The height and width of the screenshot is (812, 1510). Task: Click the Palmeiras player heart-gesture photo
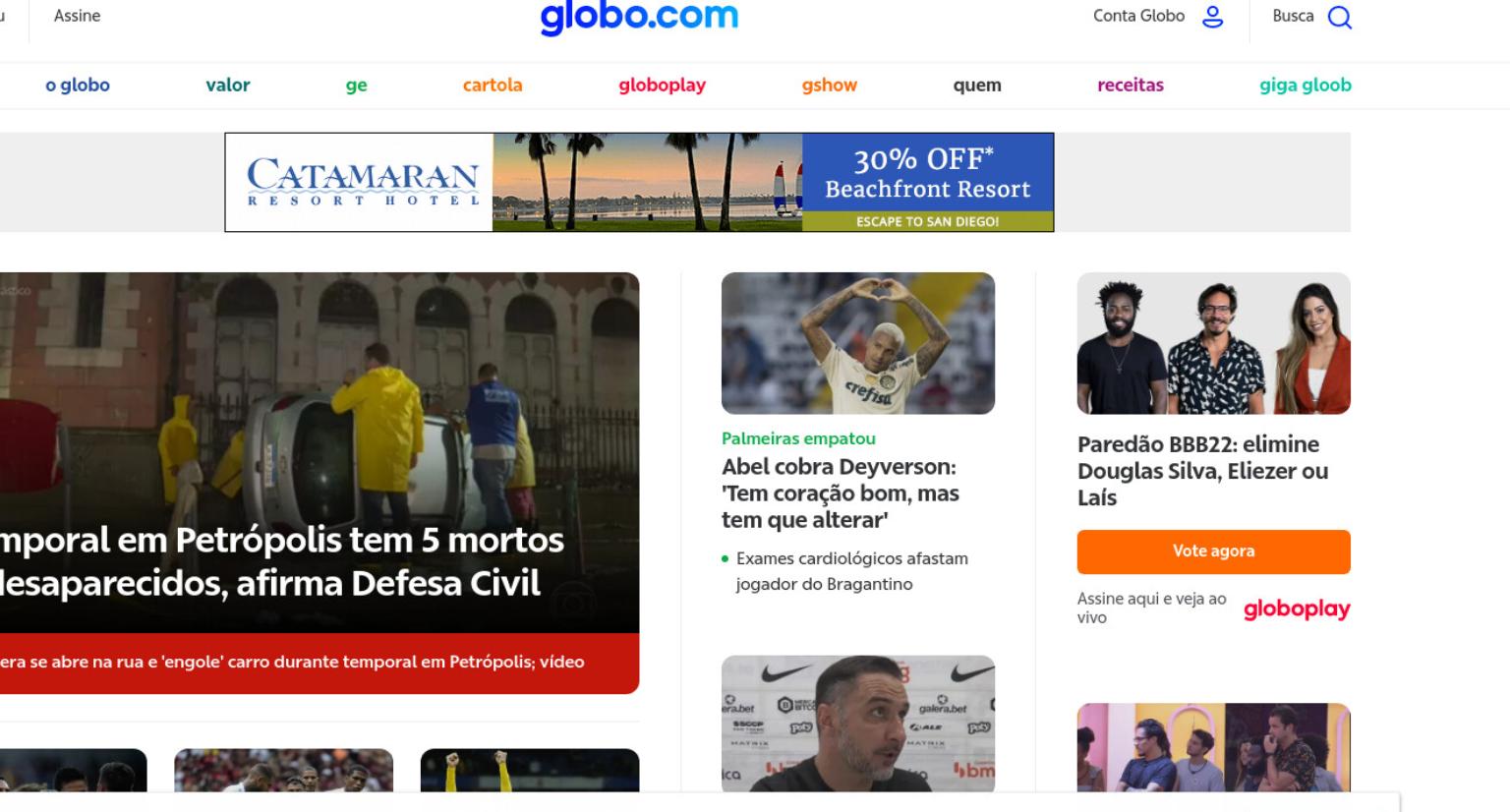pyautogui.click(x=858, y=343)
